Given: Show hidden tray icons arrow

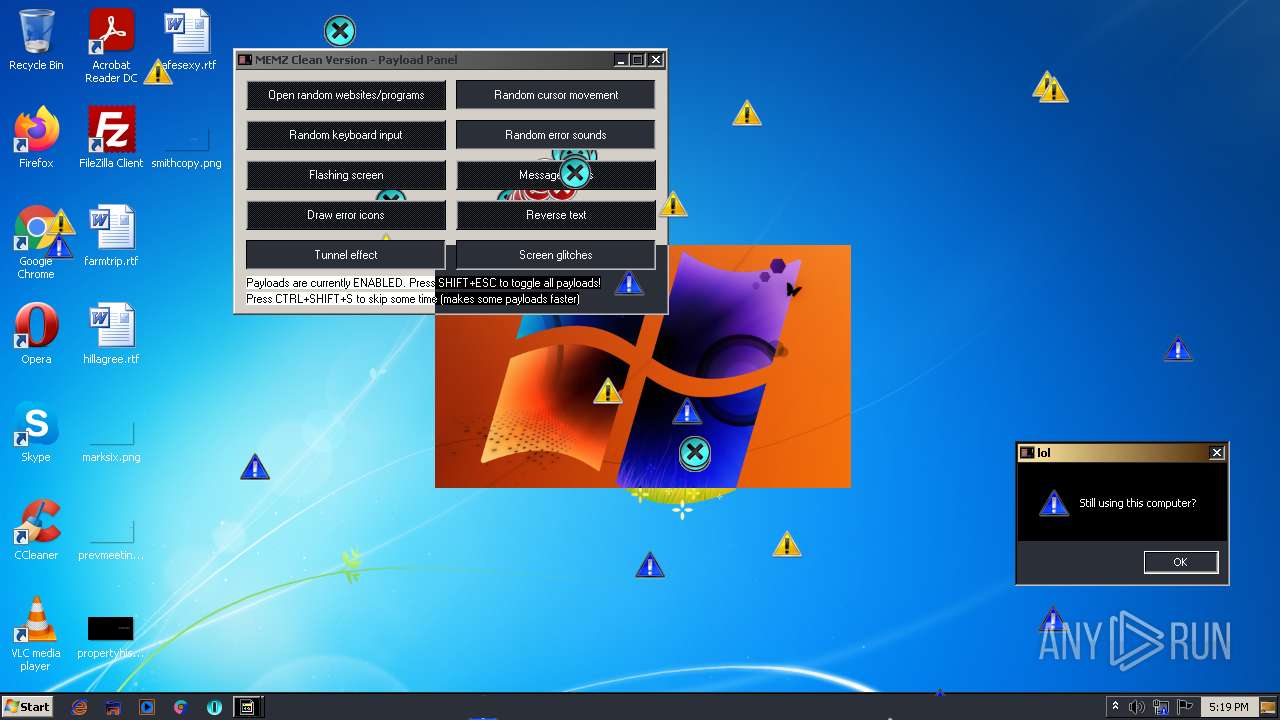Looking at the screenshot, I should (1115, 707).
